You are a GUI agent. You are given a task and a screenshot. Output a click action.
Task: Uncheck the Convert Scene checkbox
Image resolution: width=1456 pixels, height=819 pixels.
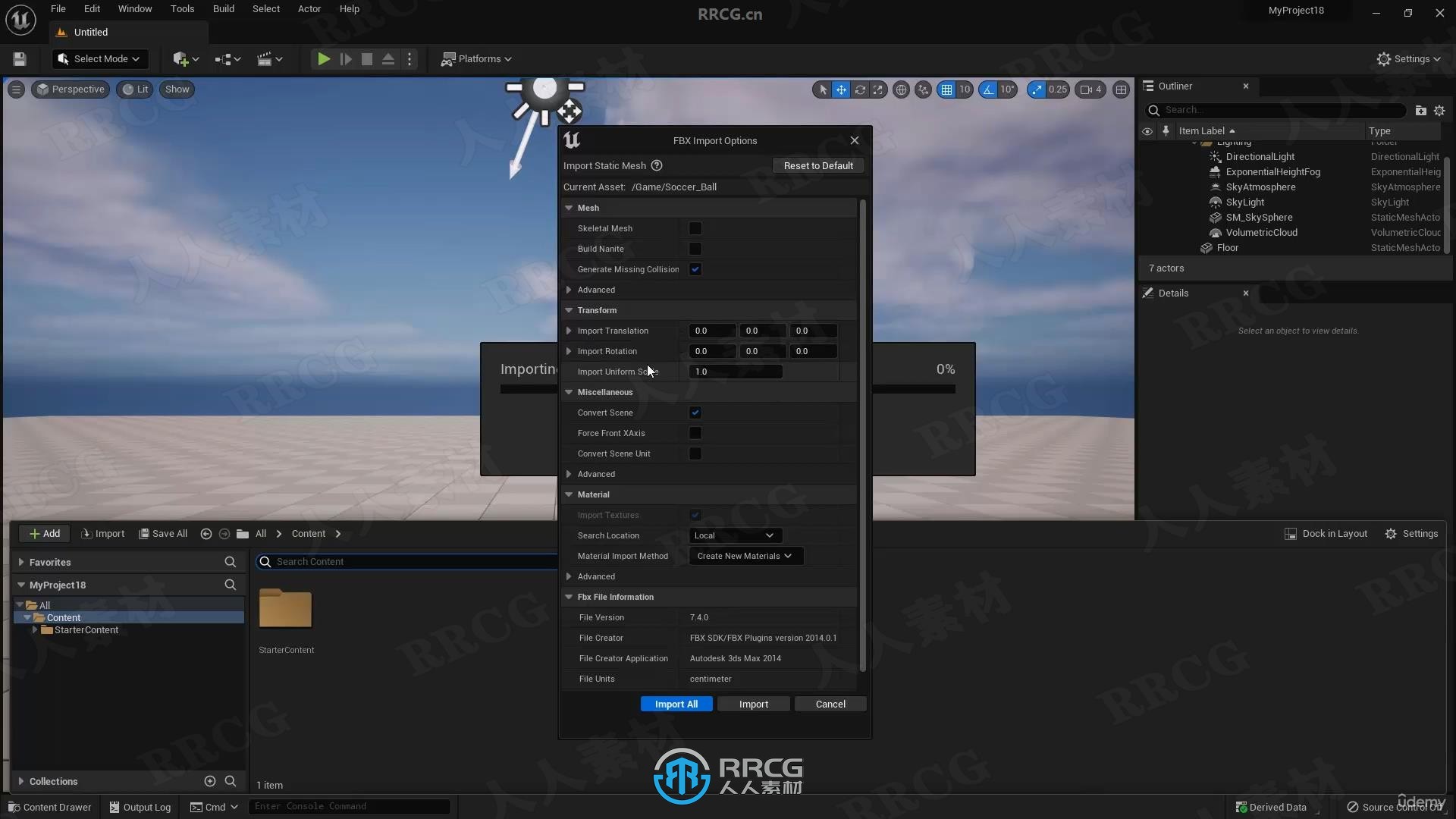click(x=695, y=413)
